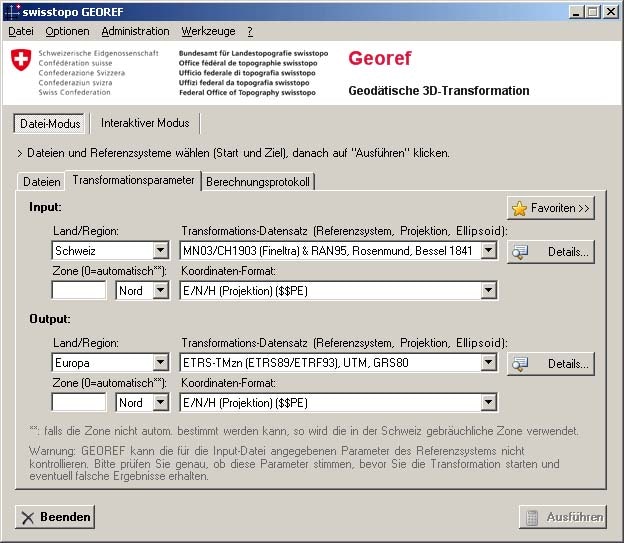Click the Output Zone text field
The height and width of the screenshot is (543, 624).
[x=79, y=402]
